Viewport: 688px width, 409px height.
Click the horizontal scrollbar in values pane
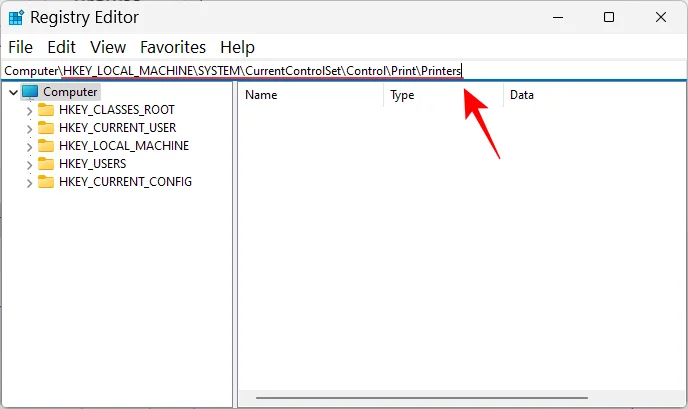[422, 398]
